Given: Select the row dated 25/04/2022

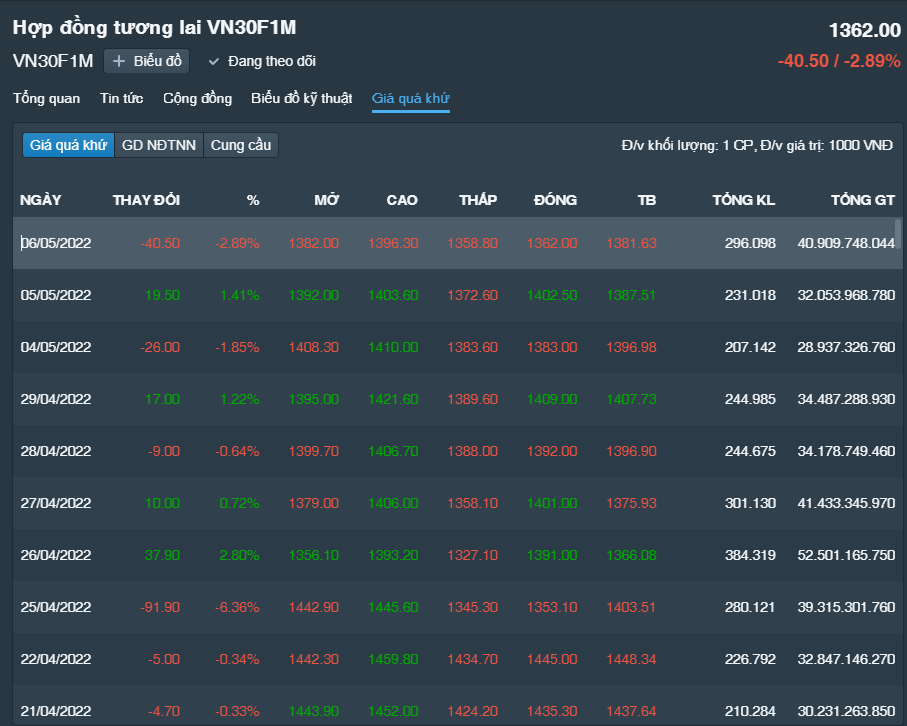Looking at the screenshot, I should click(x=56, y=607).
